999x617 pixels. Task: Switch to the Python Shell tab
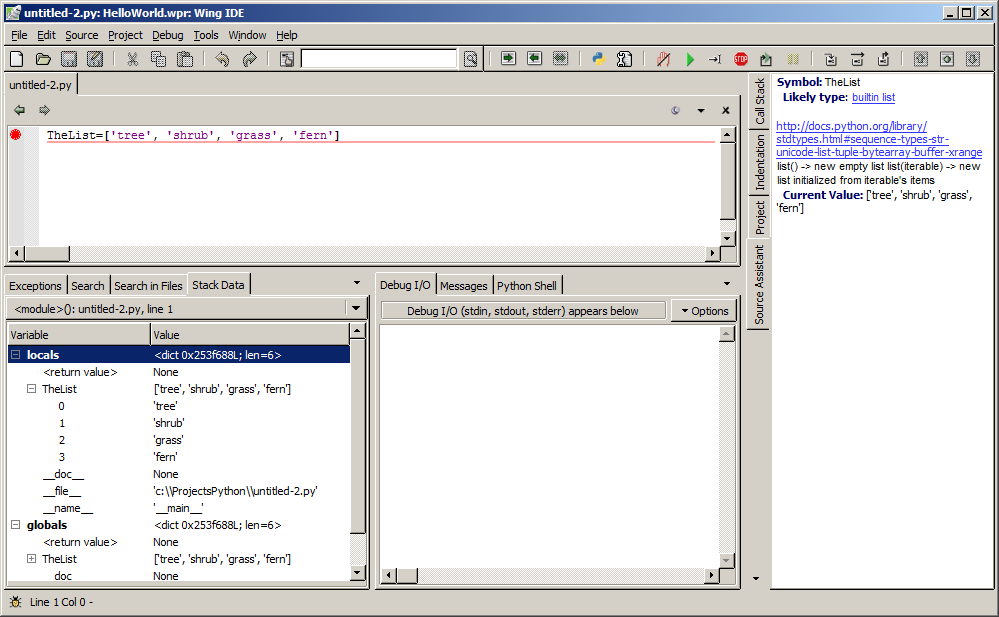pos(526,286)
